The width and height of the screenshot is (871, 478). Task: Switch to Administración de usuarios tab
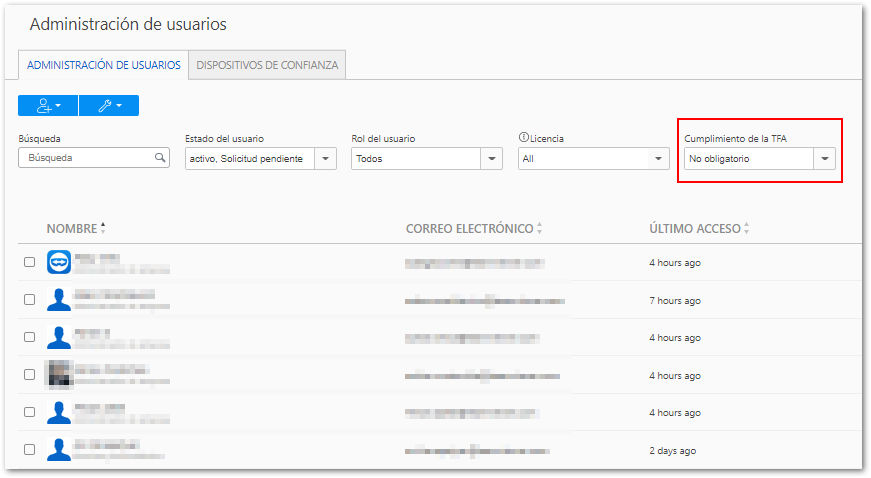click(x=104, y=65)
